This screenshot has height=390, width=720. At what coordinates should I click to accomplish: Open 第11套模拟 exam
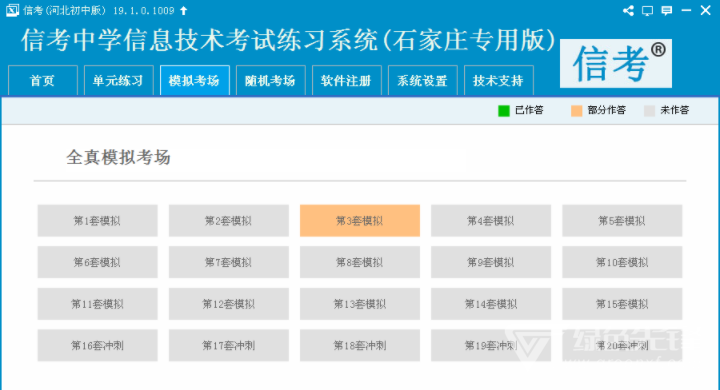click(97, 304)
